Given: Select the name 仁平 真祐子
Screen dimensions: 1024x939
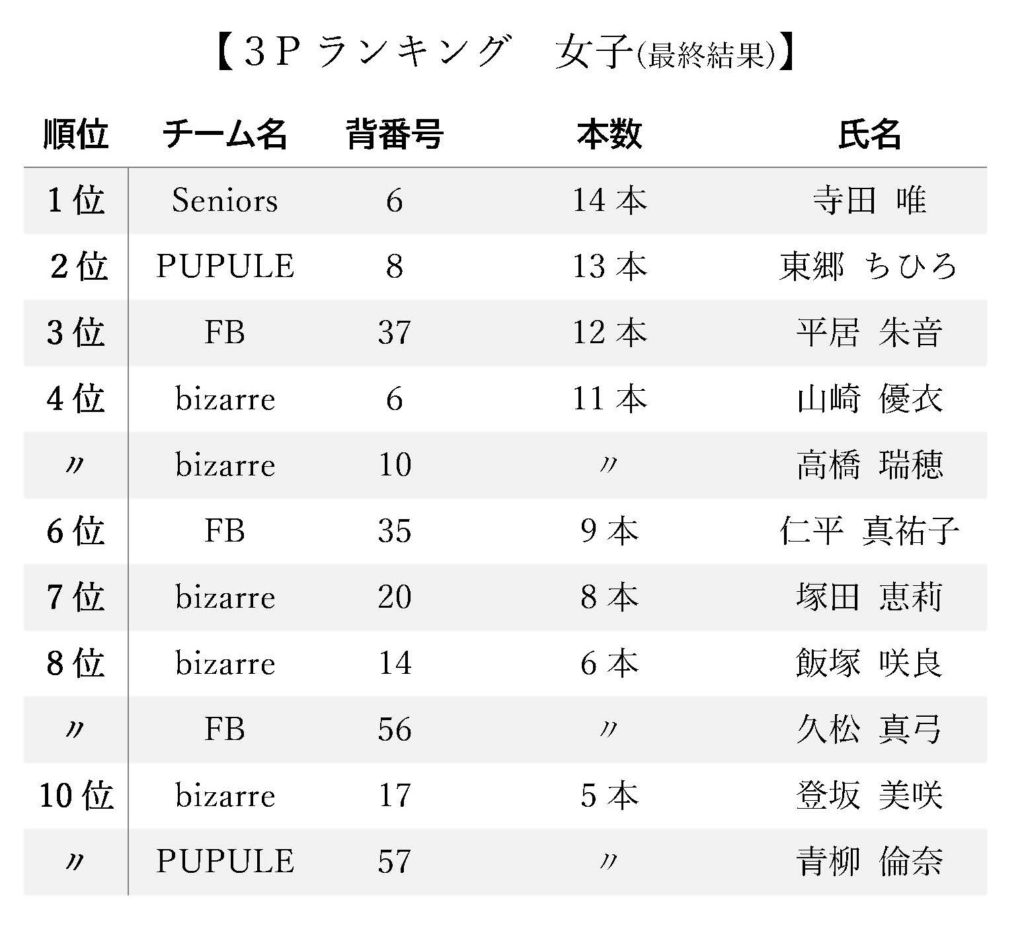Looking at the screenshot, I should click(x=869, y=531).
